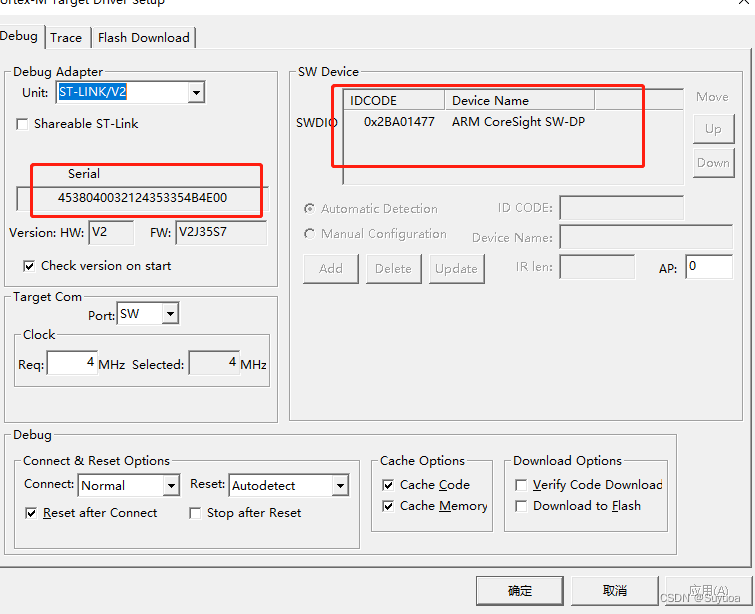
Task: Open the Connect Normal dropdown
Action: click(171, 485)
